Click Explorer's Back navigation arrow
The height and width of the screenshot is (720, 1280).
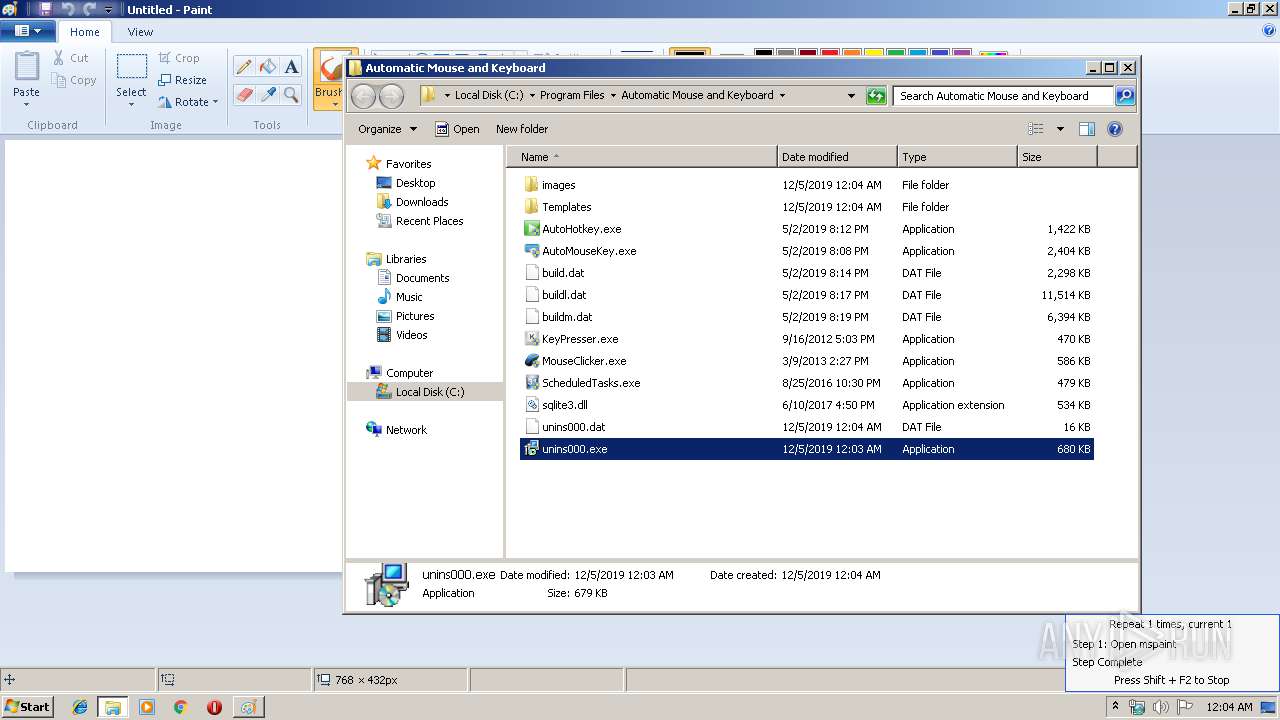click(364, 96)
